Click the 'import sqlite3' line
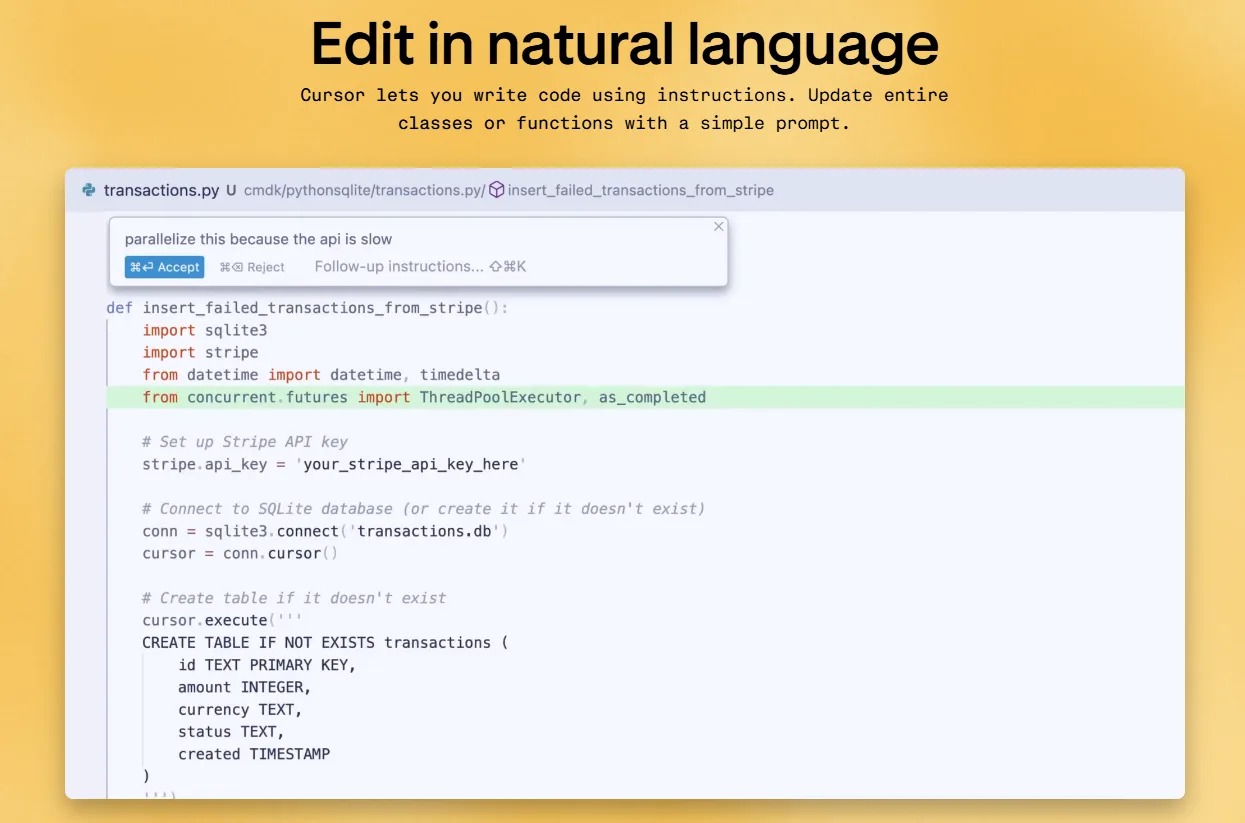 click(x=204, y=330)
